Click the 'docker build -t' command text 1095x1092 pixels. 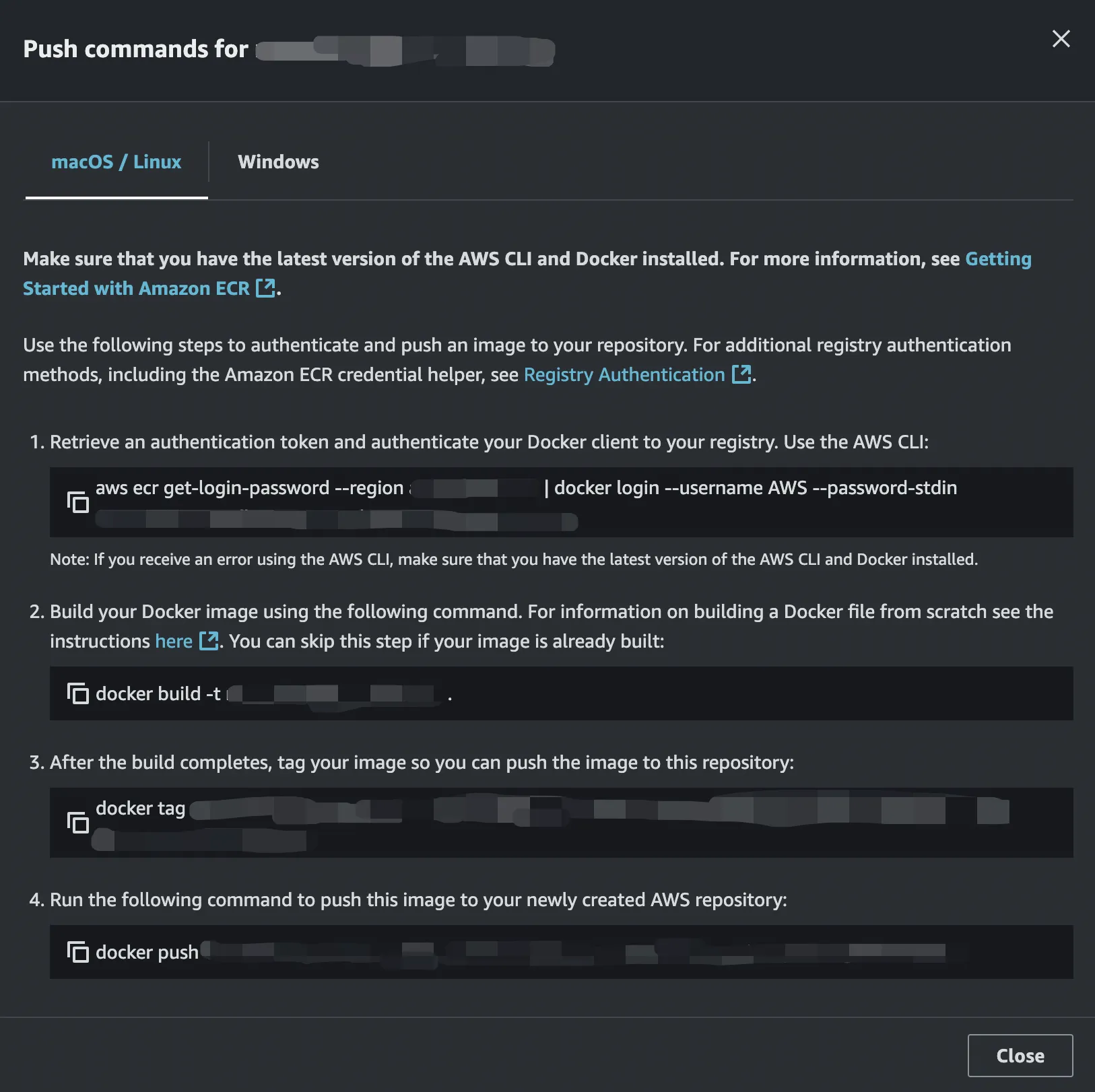pos(158,694)
